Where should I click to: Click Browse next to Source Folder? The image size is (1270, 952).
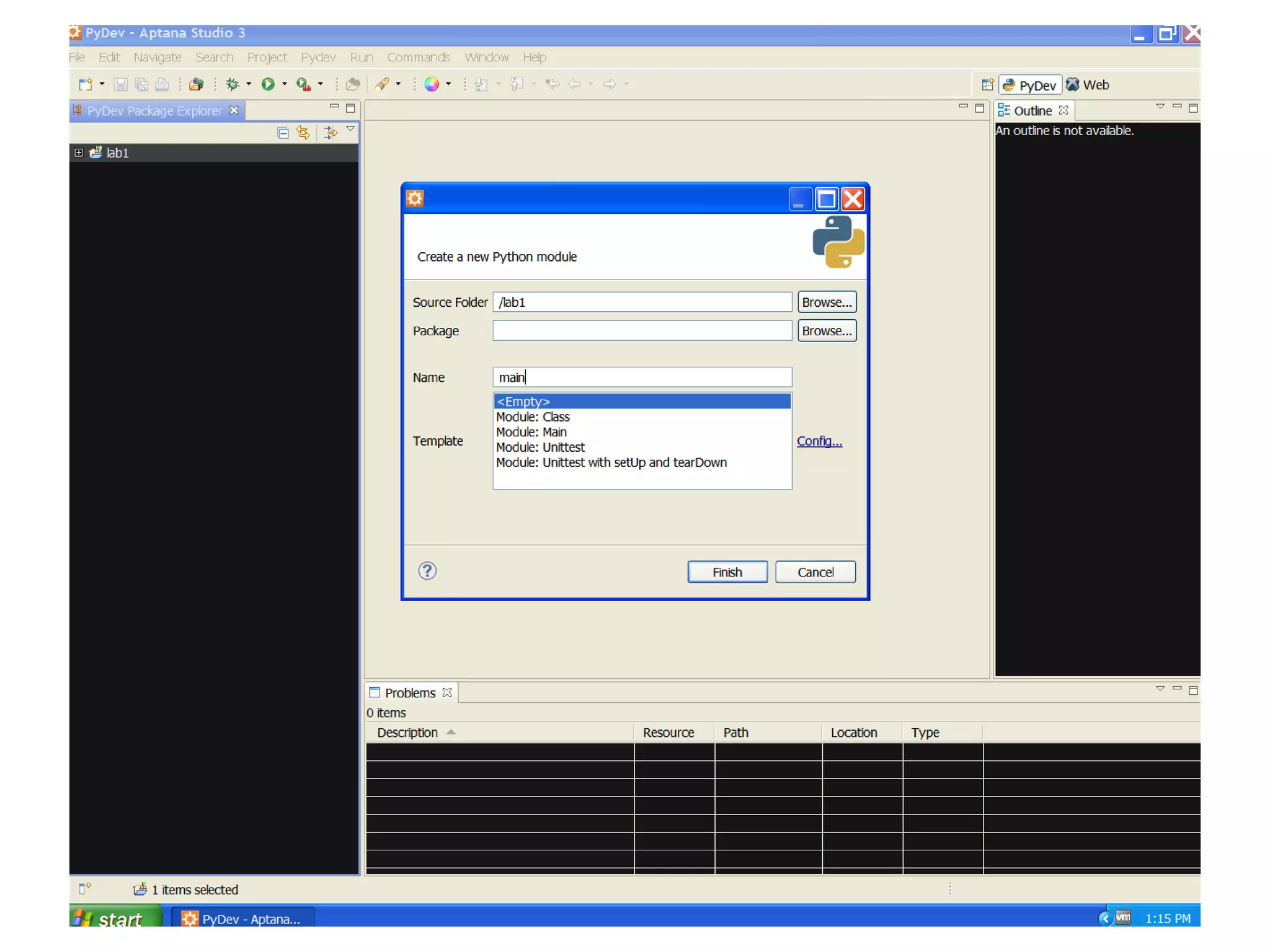point(827,302)
